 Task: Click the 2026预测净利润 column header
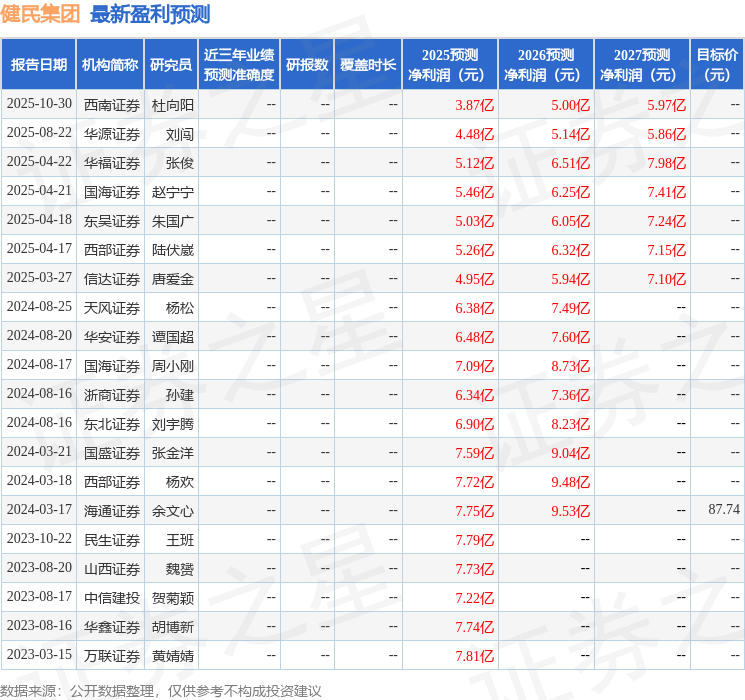coord(546,65)
